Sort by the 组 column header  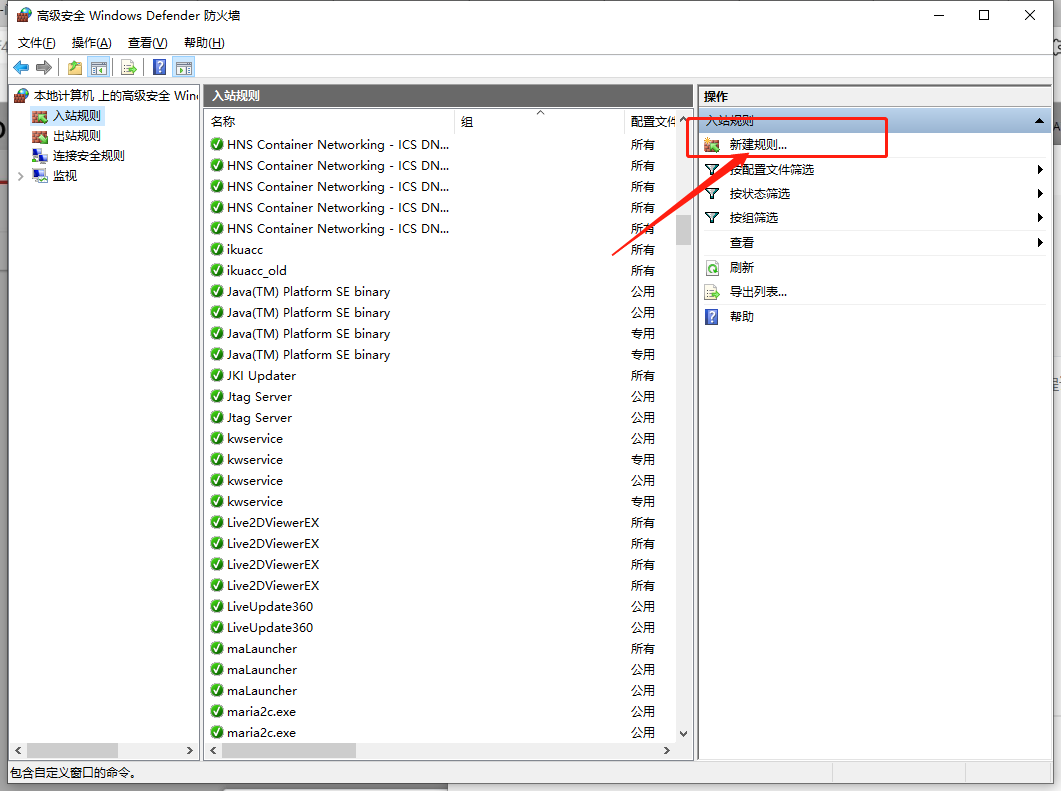point(540,122)
